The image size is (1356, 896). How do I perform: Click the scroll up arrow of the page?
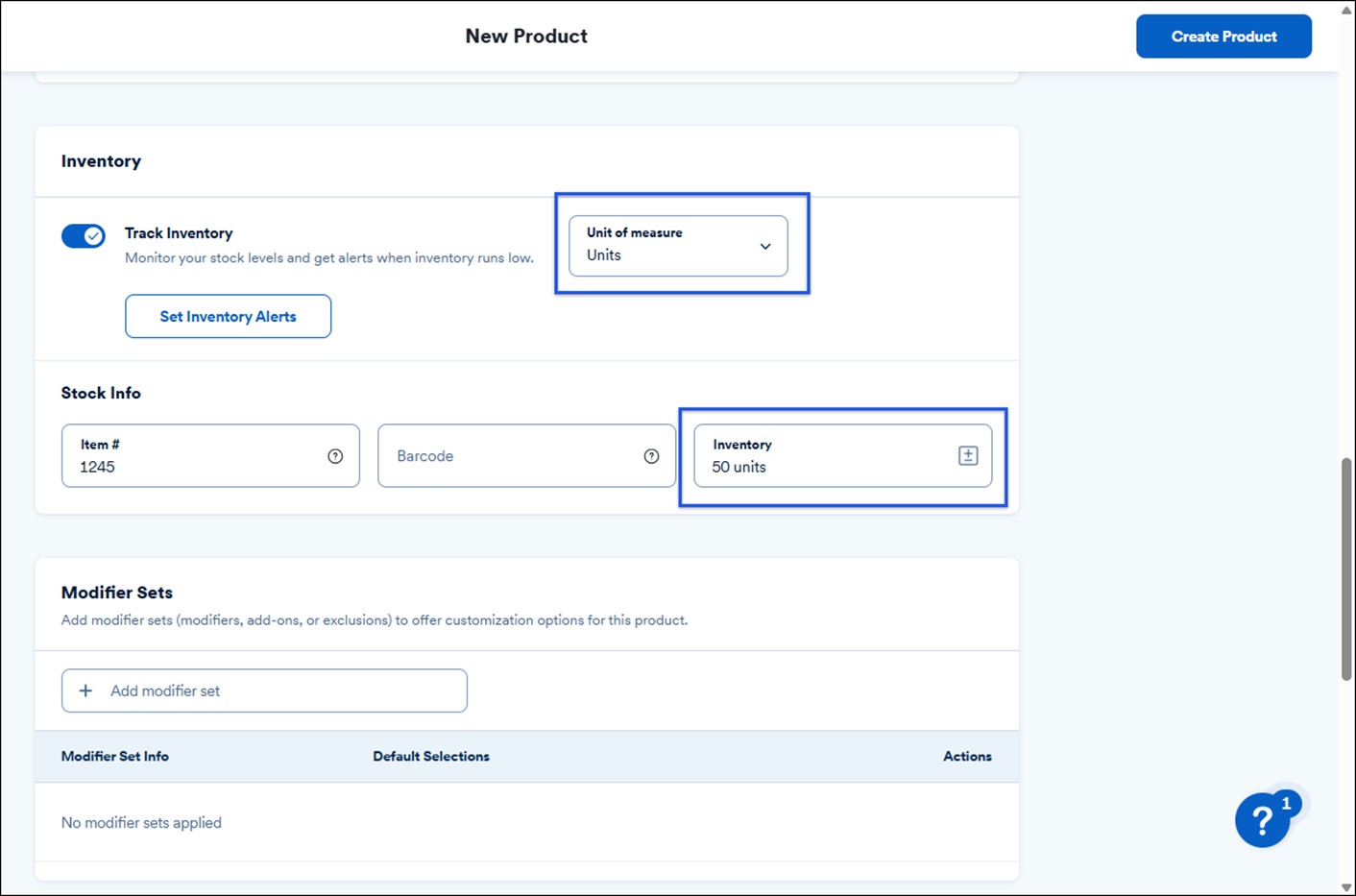[x=1346, y=10]
